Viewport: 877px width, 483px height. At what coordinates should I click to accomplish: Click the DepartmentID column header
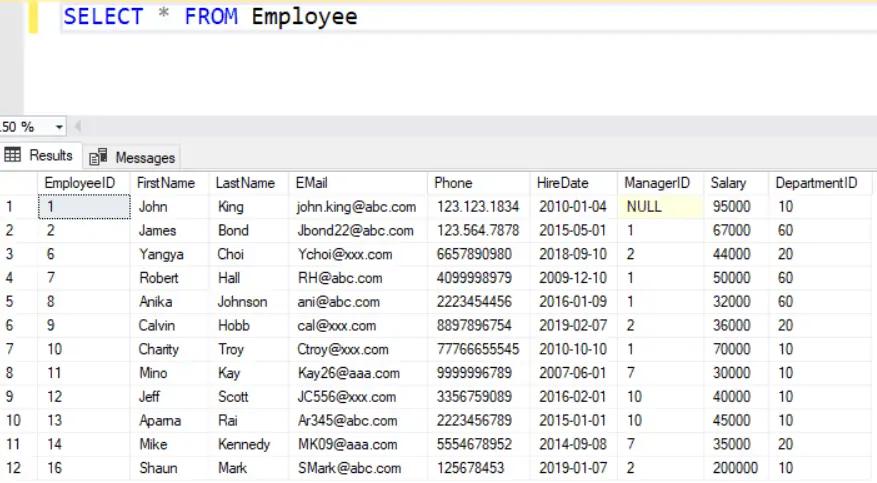(x=816, y=183)
